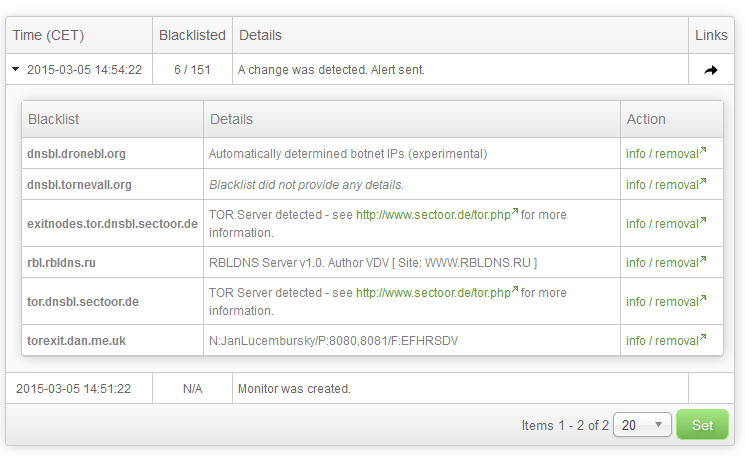Click the Blacklisted column header
Screen dimensions: 745x456
point(192,35)
